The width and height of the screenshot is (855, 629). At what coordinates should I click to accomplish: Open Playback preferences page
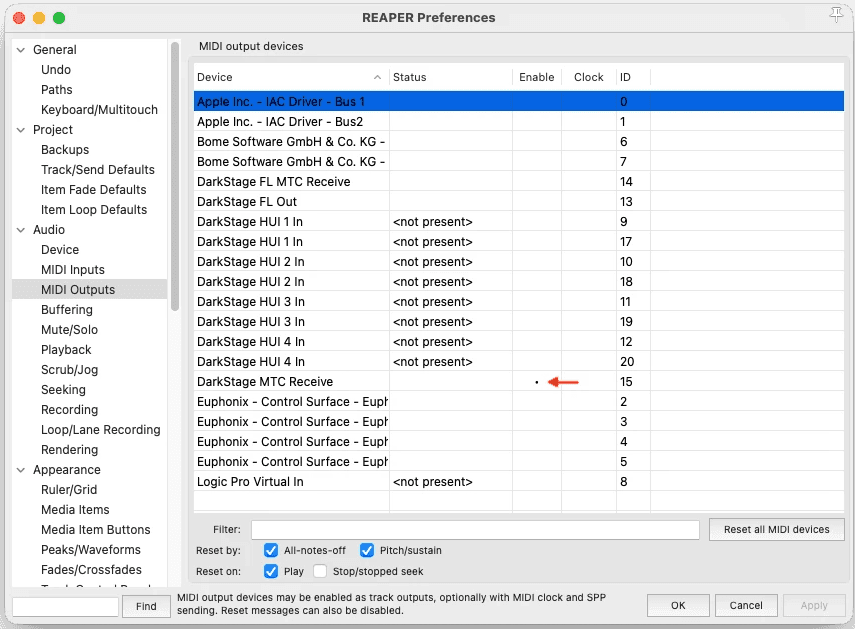click(x=66, y=350)
